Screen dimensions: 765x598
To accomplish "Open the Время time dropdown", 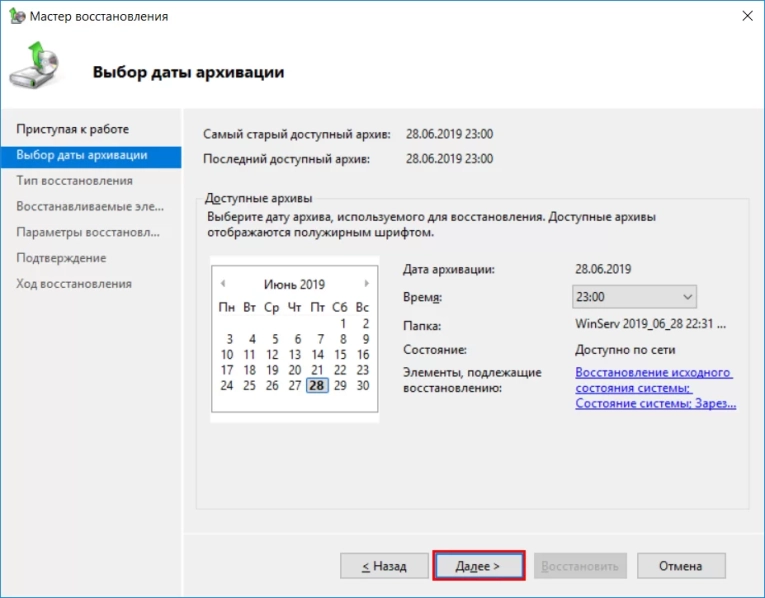I will [x=634, y=297].
